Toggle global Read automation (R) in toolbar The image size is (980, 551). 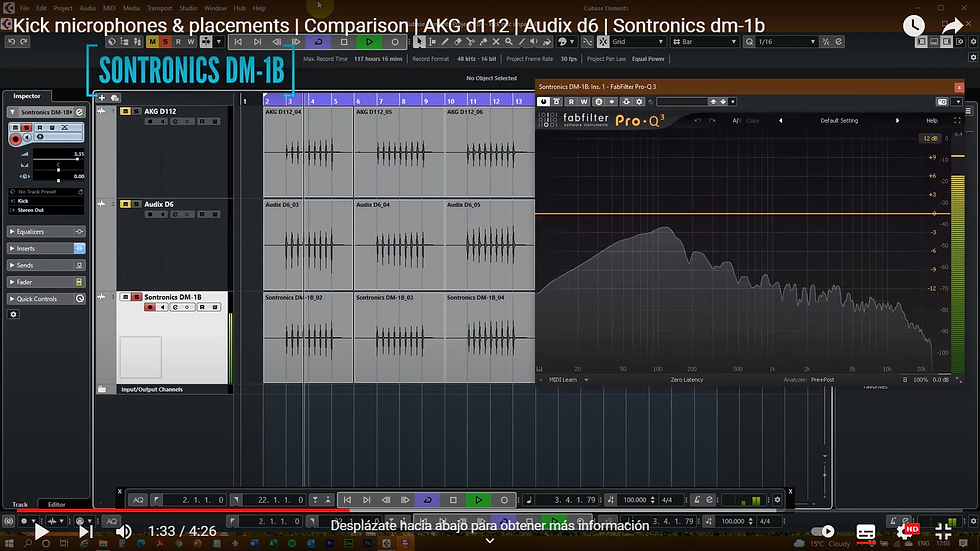tap(178, 42)
